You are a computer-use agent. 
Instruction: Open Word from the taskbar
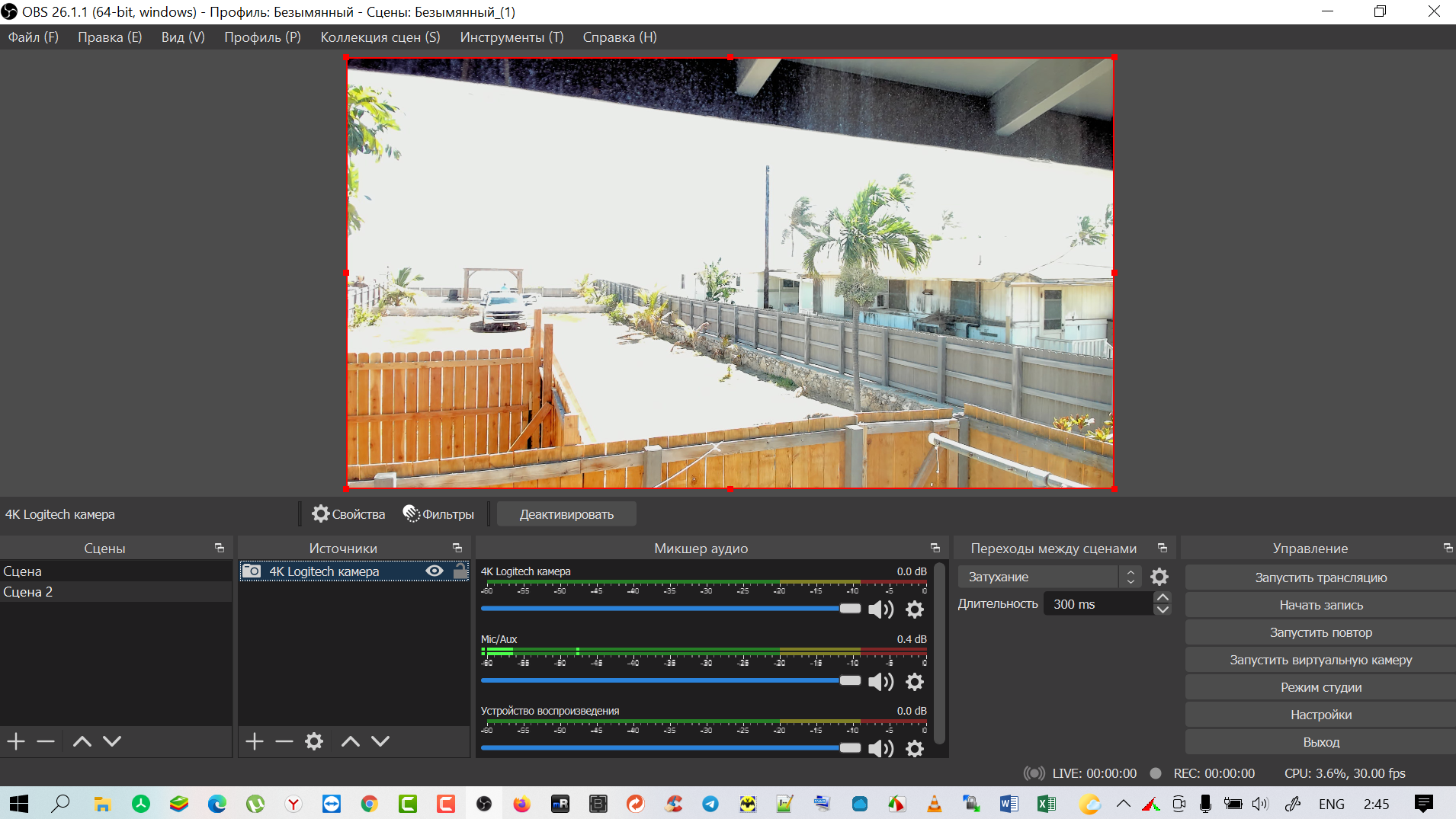click(x=1009, y=804)
